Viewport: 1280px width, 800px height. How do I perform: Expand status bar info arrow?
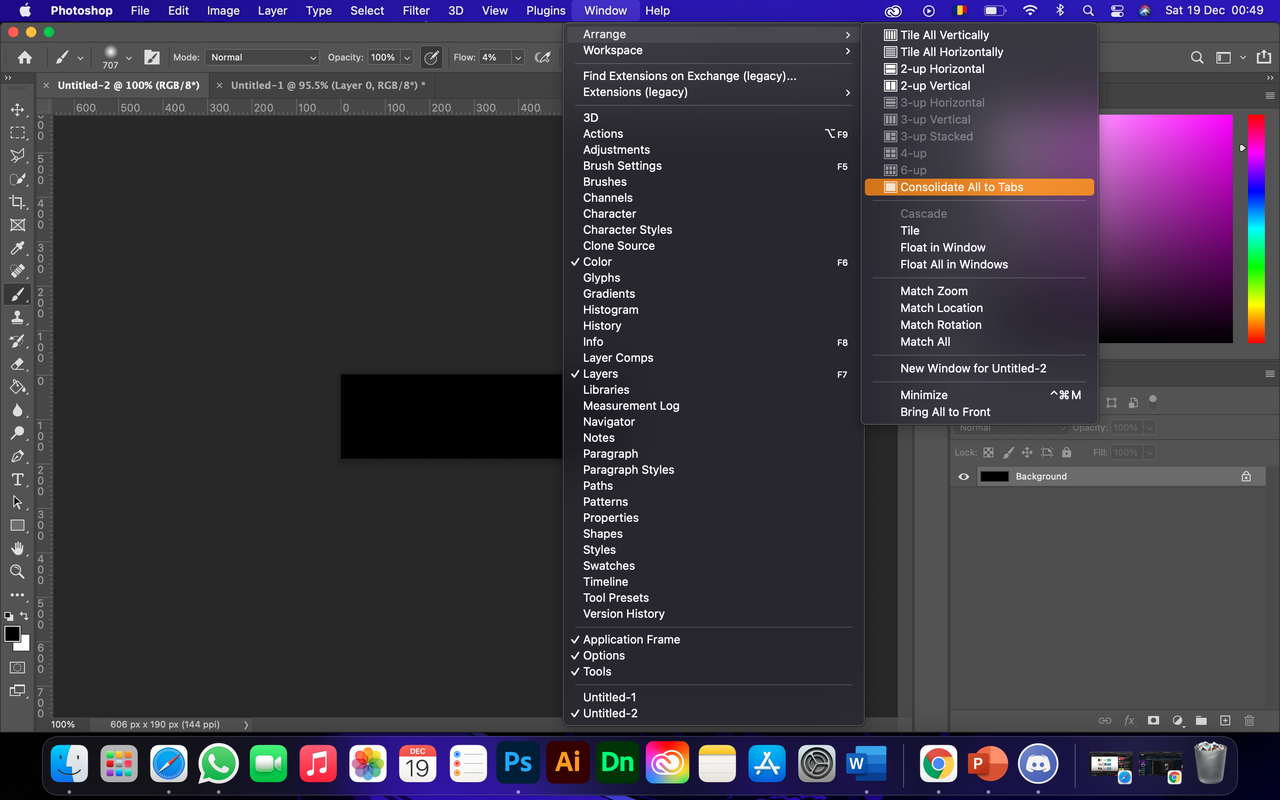click(x=246, y=724)
